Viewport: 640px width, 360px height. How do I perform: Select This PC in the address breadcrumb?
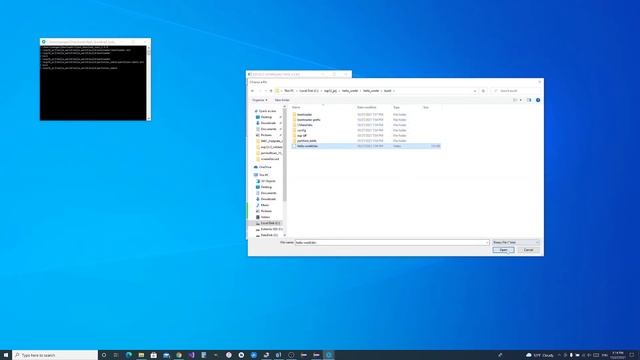289,91
